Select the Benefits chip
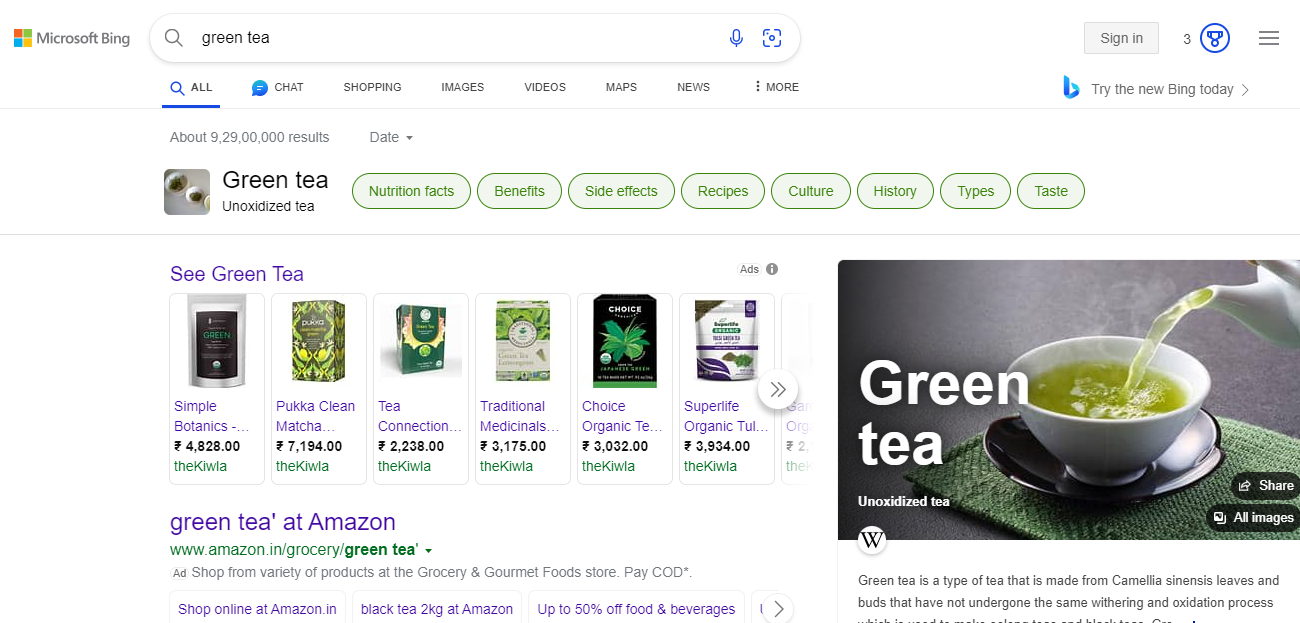Screen dimensions: 1300x623 tap(519, 191)
